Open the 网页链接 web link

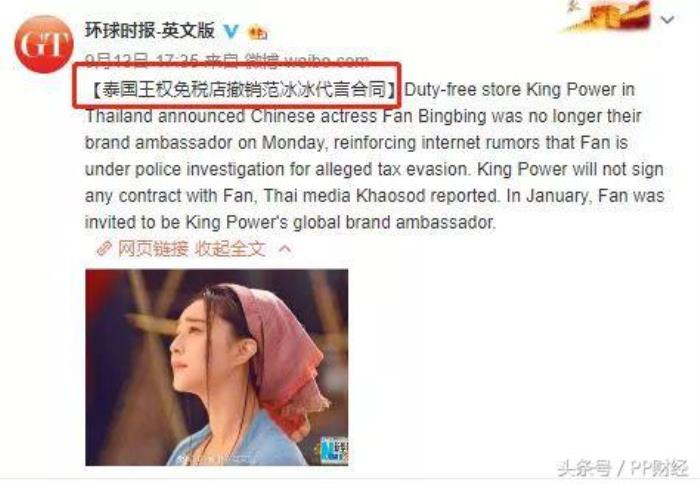pyautogui.click(x=153, y=249)
